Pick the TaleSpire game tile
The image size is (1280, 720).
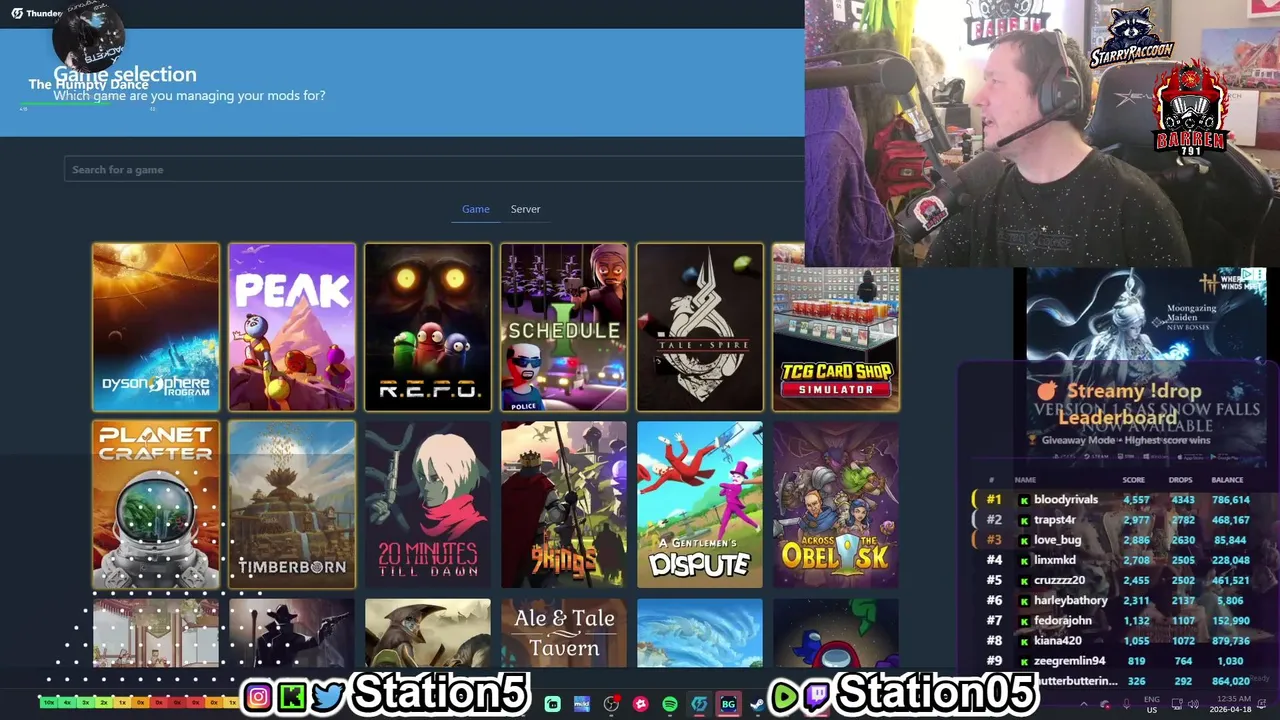click(x=700, y=327)
